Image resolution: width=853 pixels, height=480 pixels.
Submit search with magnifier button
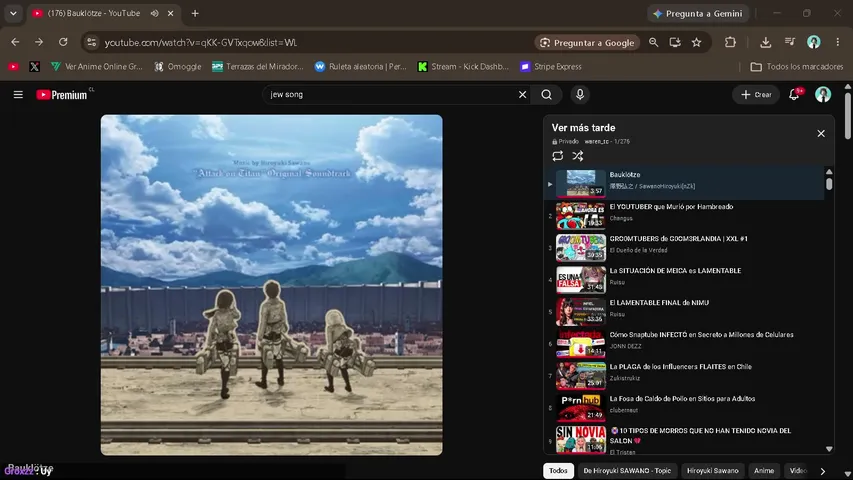tap(547, 95)
